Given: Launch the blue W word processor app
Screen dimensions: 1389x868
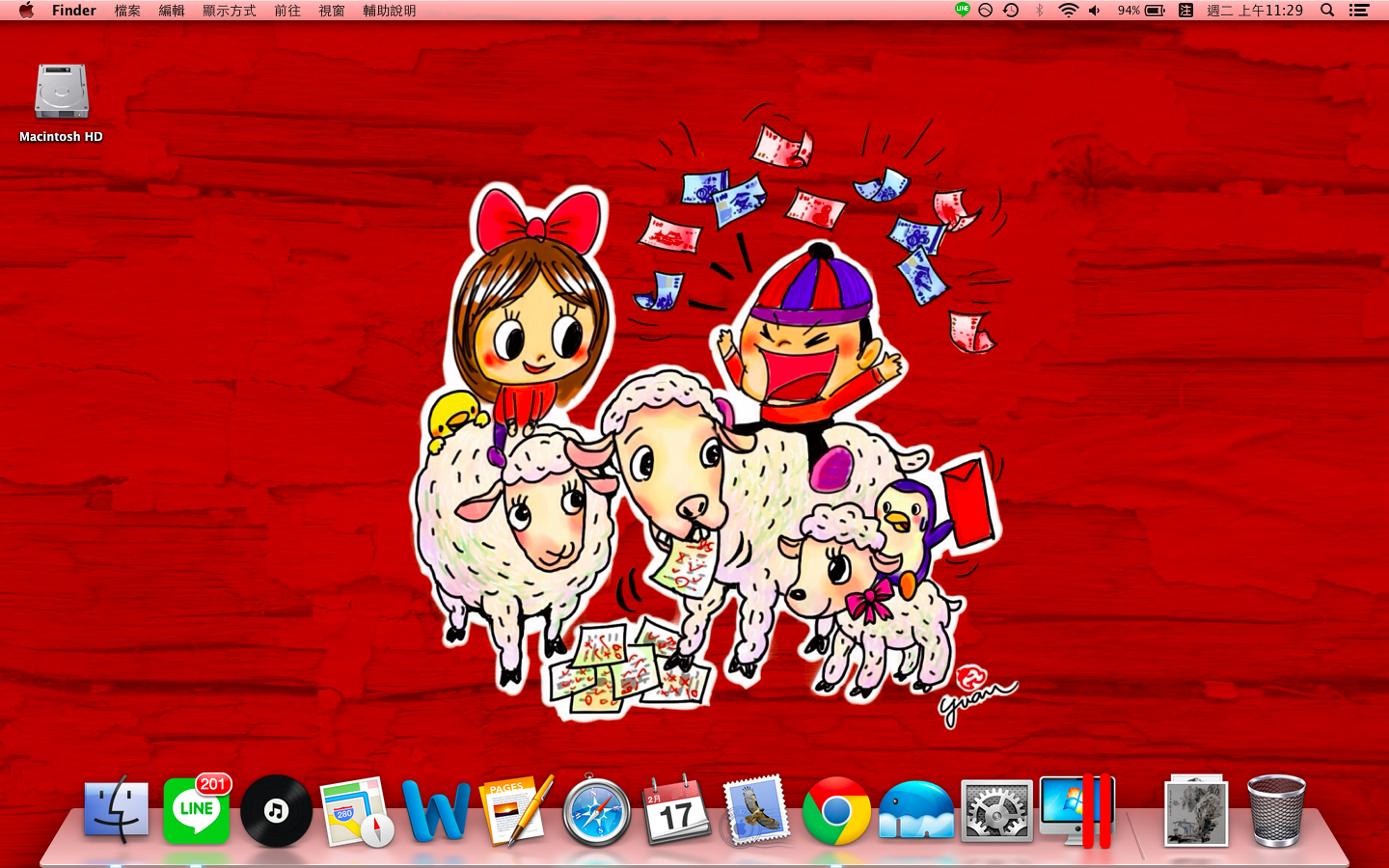Looking at the screenshot, I should pos(436,811).
